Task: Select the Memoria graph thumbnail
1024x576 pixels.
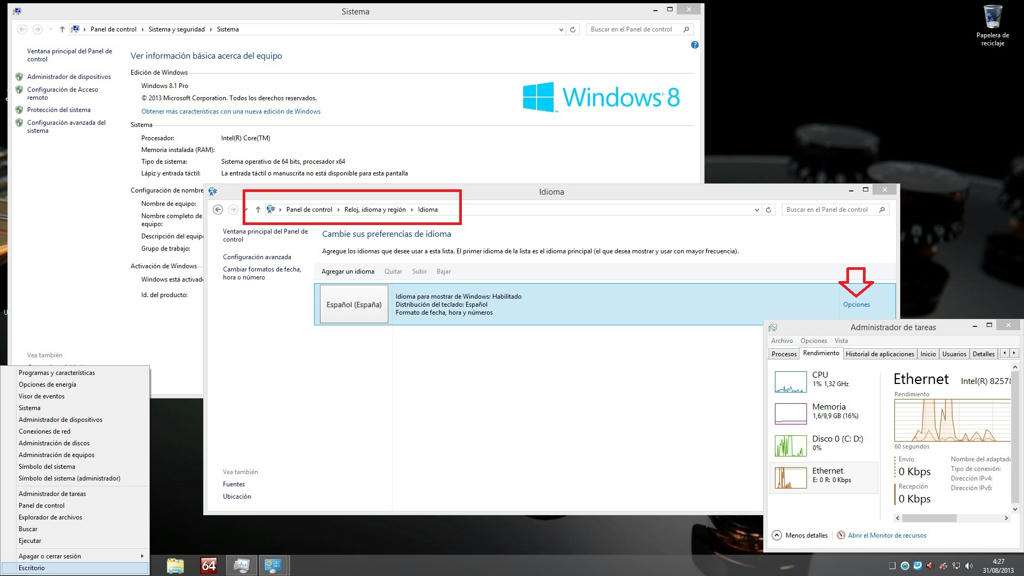Action: pos(790,413)
